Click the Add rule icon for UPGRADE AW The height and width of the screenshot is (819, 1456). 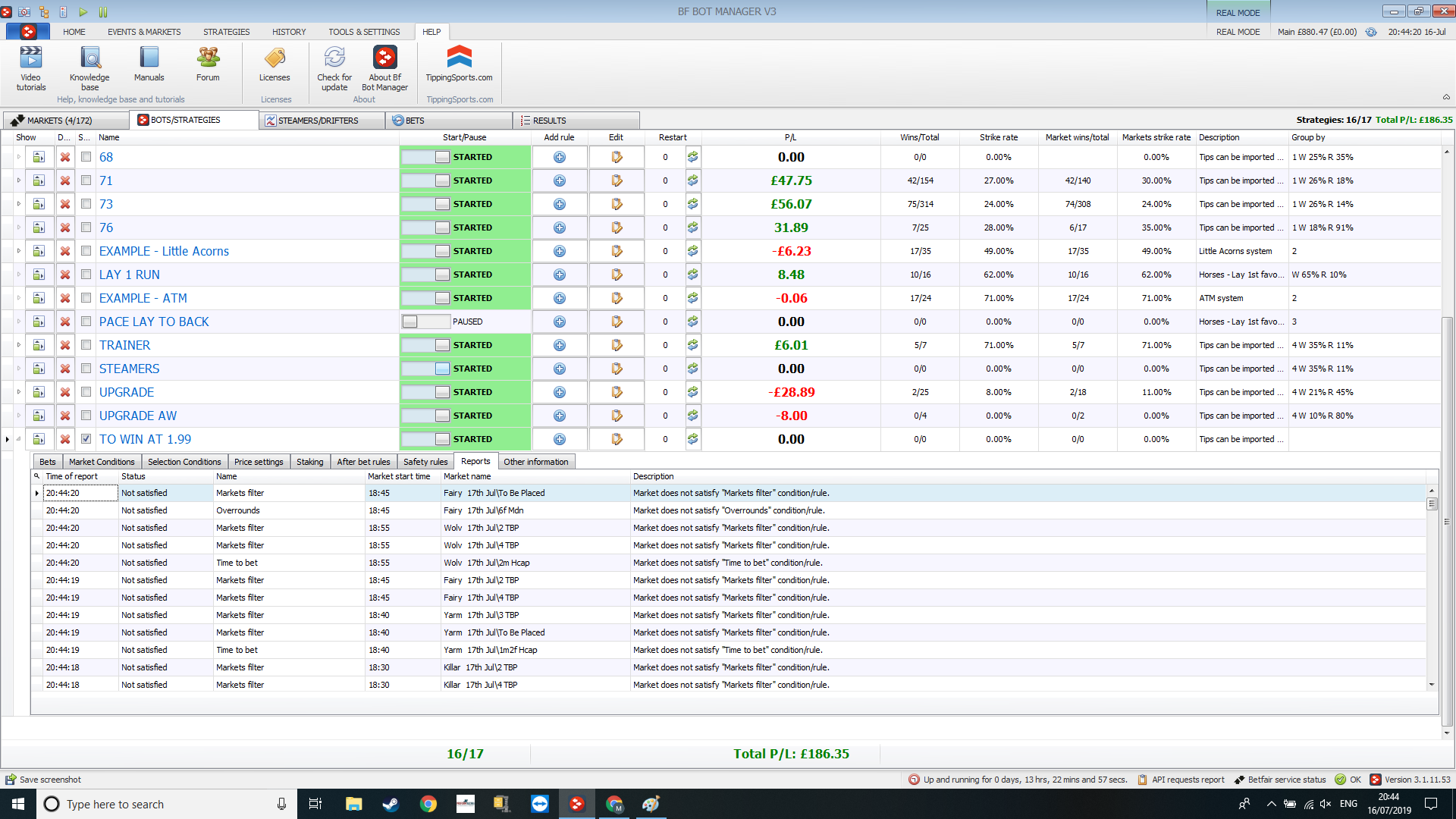pyautogui.click(x=560, y=416)
